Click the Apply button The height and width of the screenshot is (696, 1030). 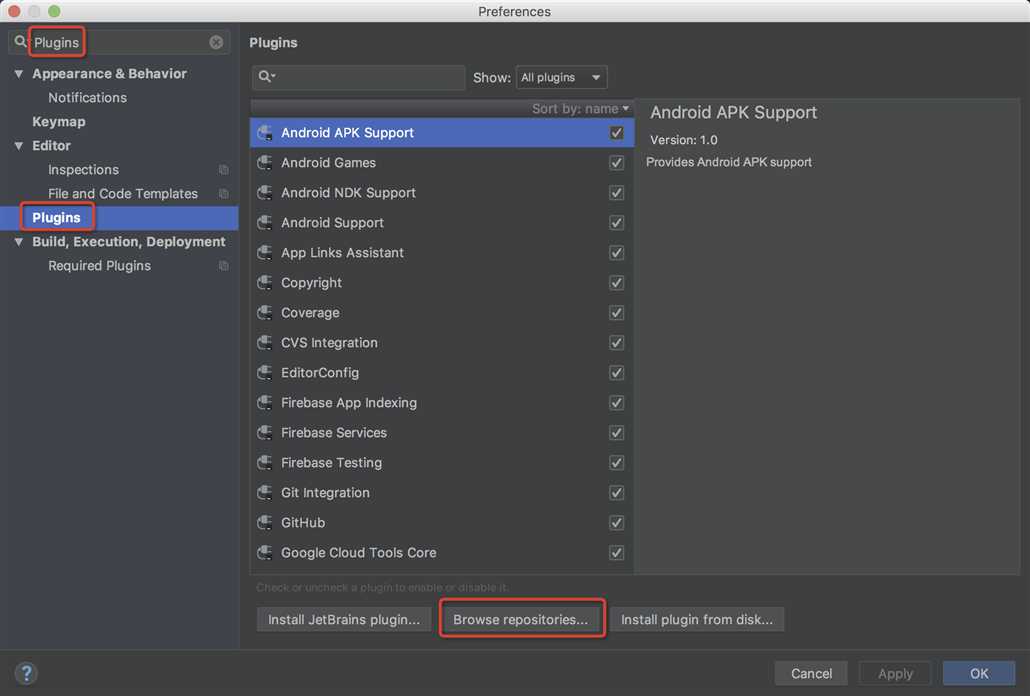(895, 673)
